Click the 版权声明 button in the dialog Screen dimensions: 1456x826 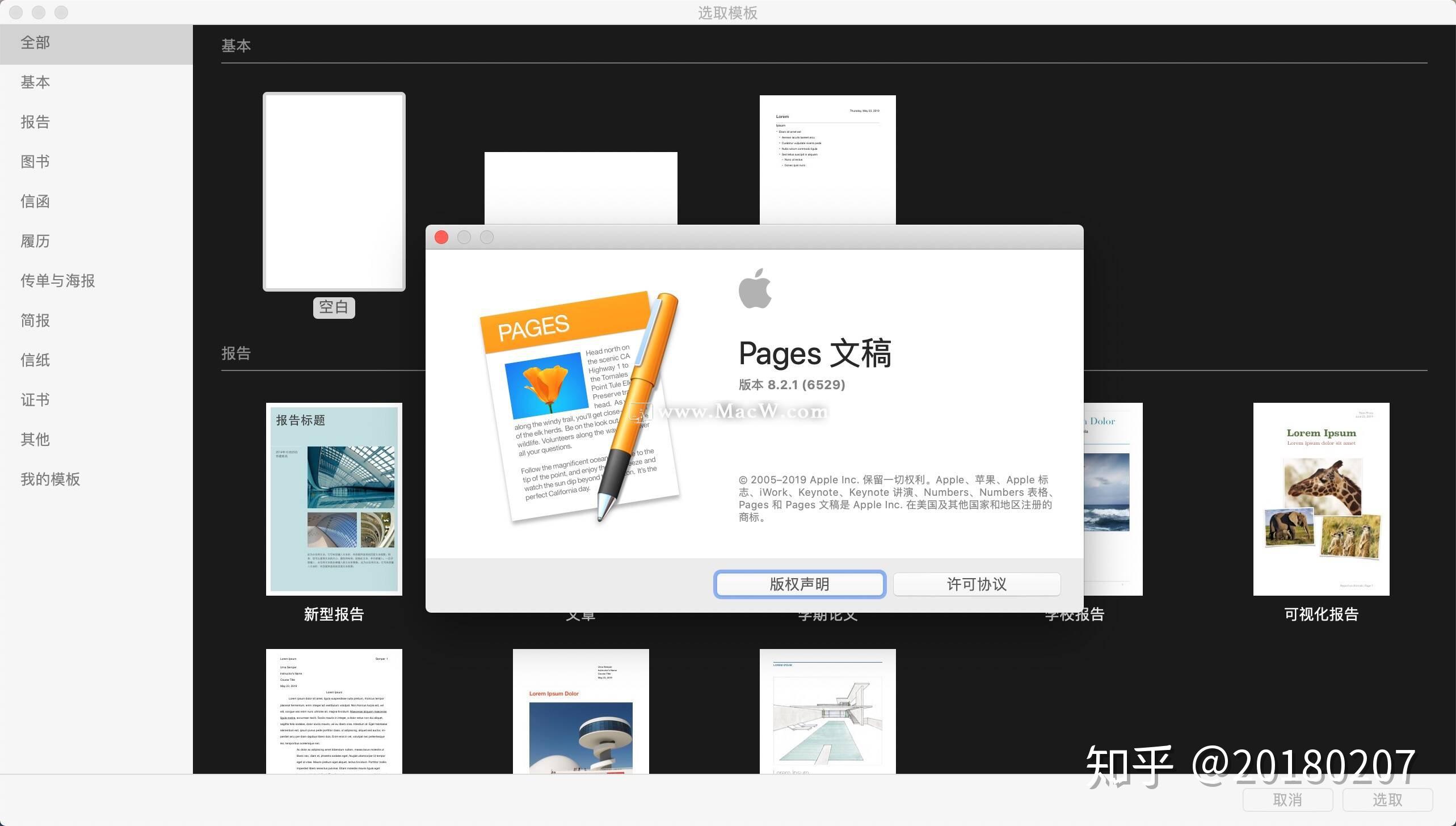(x=799, y=584)
